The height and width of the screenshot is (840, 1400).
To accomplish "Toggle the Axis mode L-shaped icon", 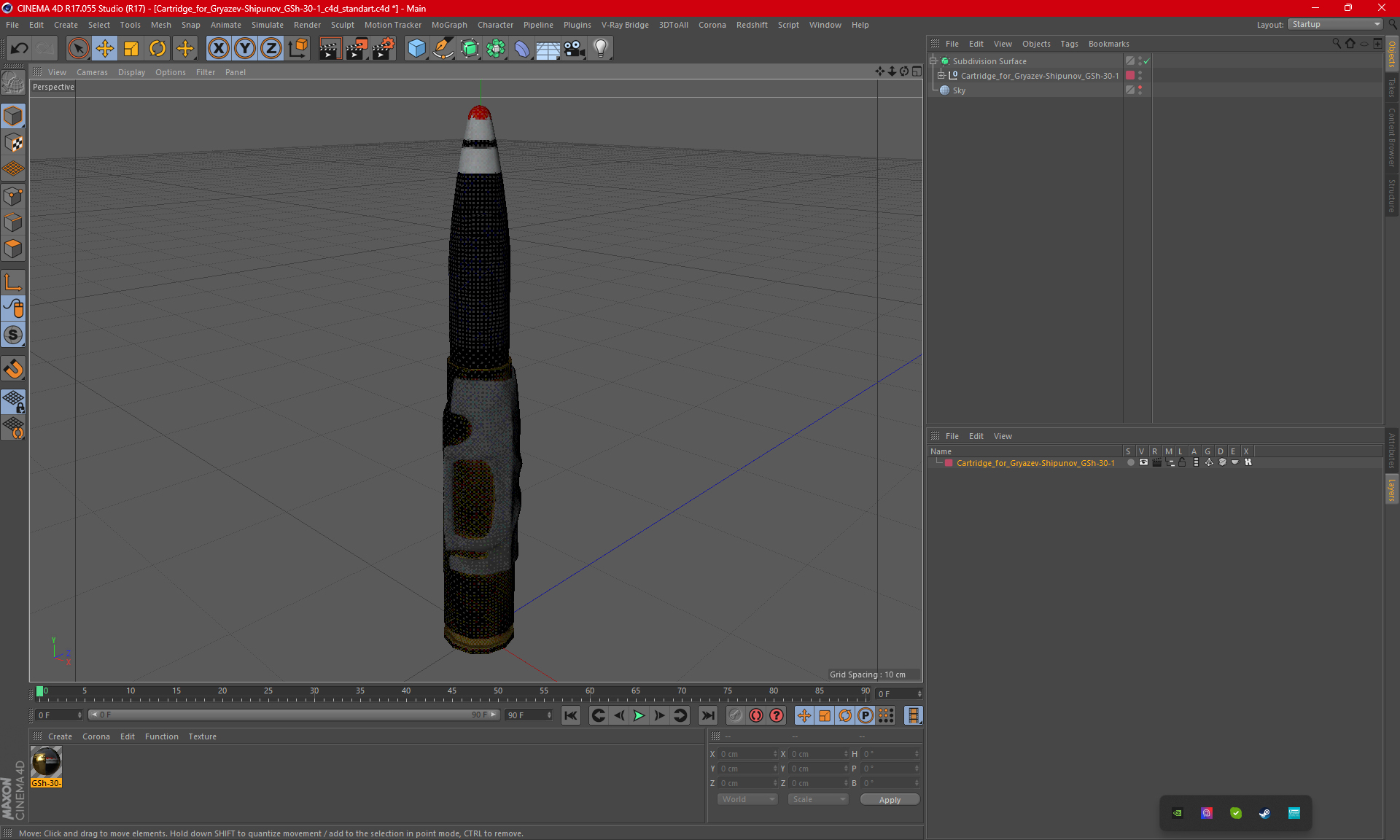I will 13,282.
